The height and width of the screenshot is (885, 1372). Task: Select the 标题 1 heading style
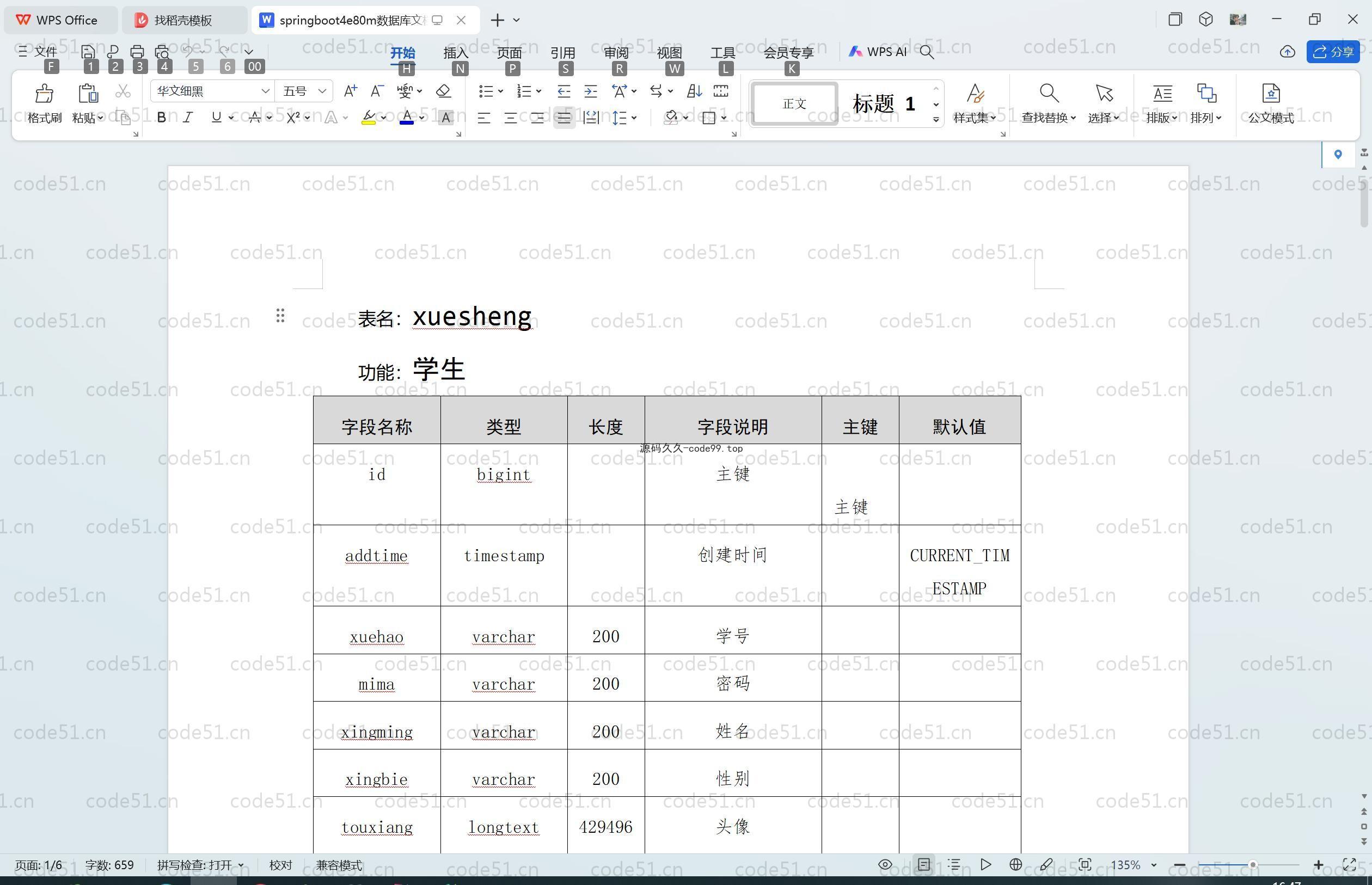[884, 103]
